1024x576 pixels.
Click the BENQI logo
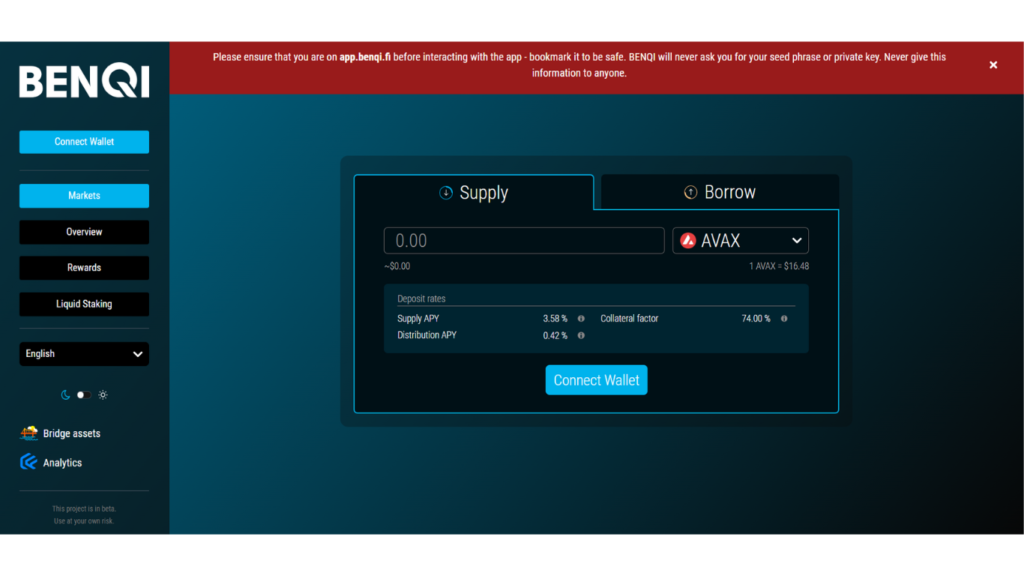click(84, 82)
